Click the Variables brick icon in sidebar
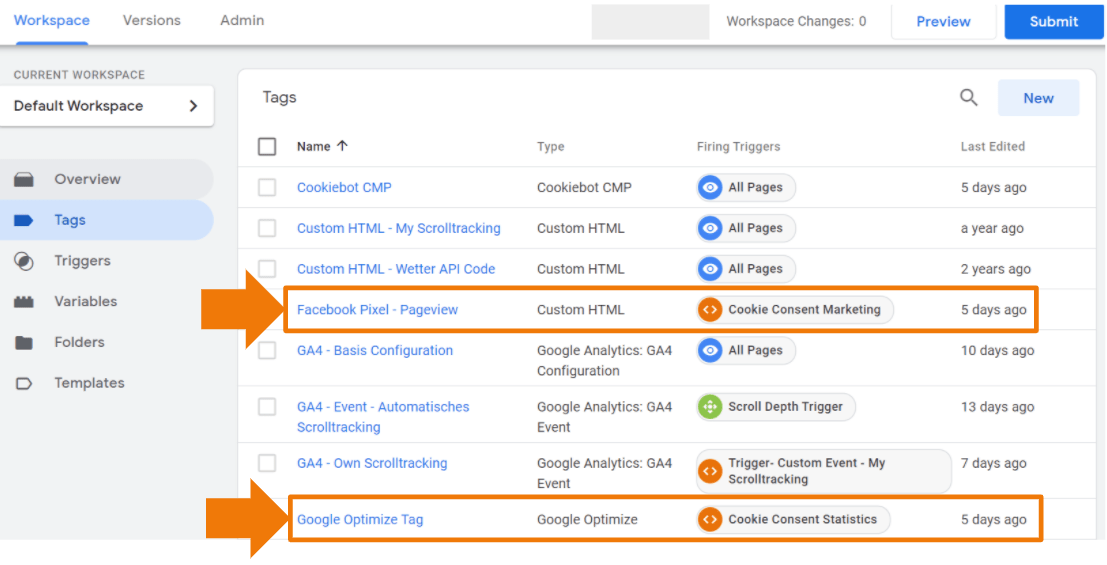1107x565 pixels. 24,302
